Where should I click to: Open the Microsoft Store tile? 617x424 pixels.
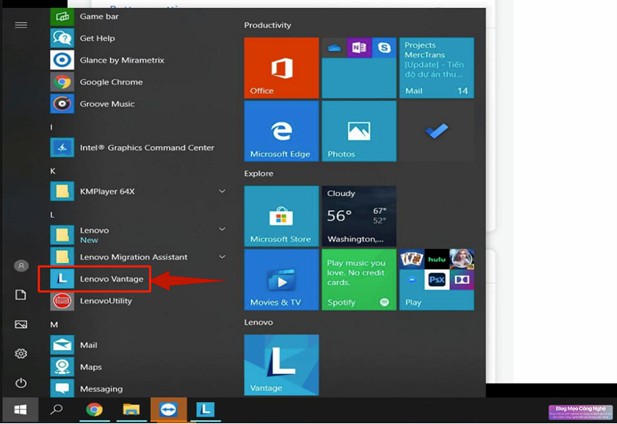click(x=281, y=216)
